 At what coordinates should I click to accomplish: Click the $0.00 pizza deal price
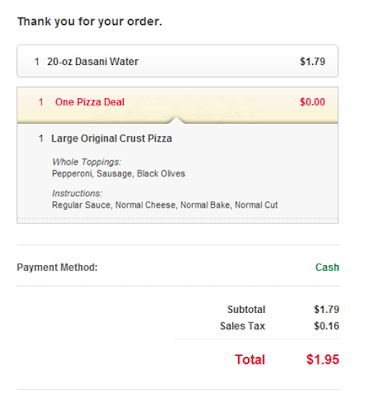click(312, 102)
